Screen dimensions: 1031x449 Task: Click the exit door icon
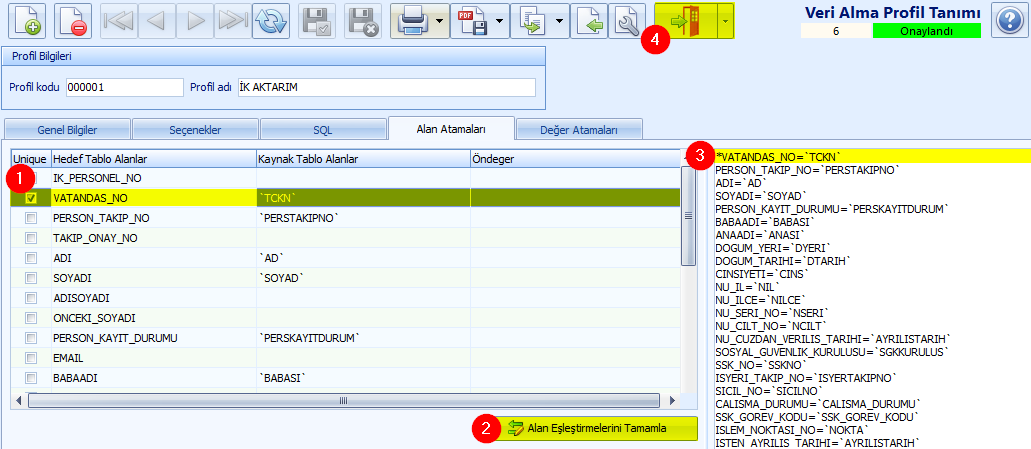[686, 20]
